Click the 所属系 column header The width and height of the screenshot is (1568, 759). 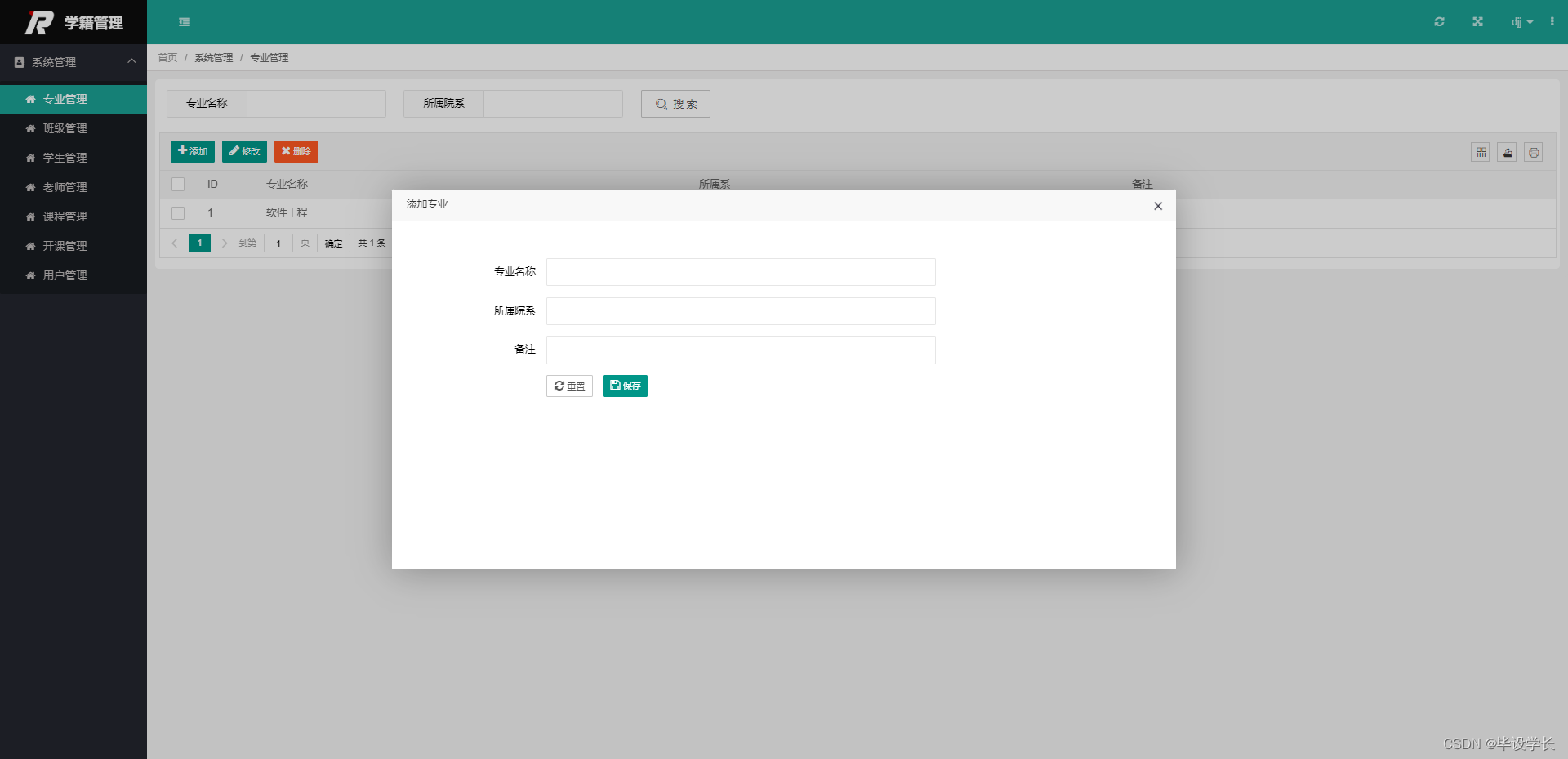click(x=715, y=185)
